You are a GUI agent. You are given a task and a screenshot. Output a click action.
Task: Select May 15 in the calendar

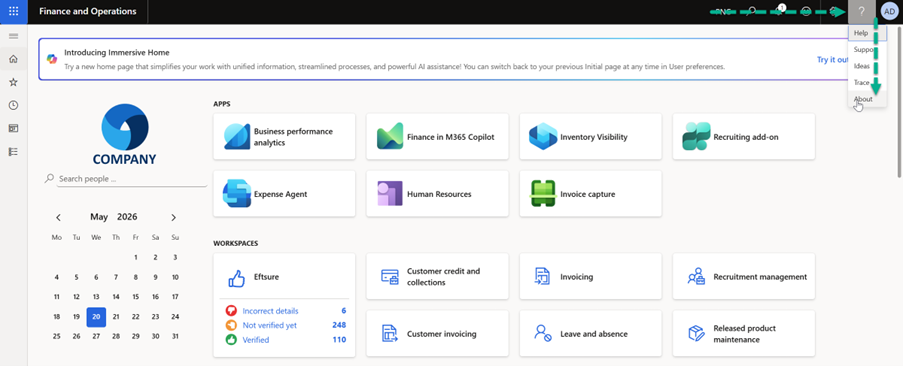point(135,297)
